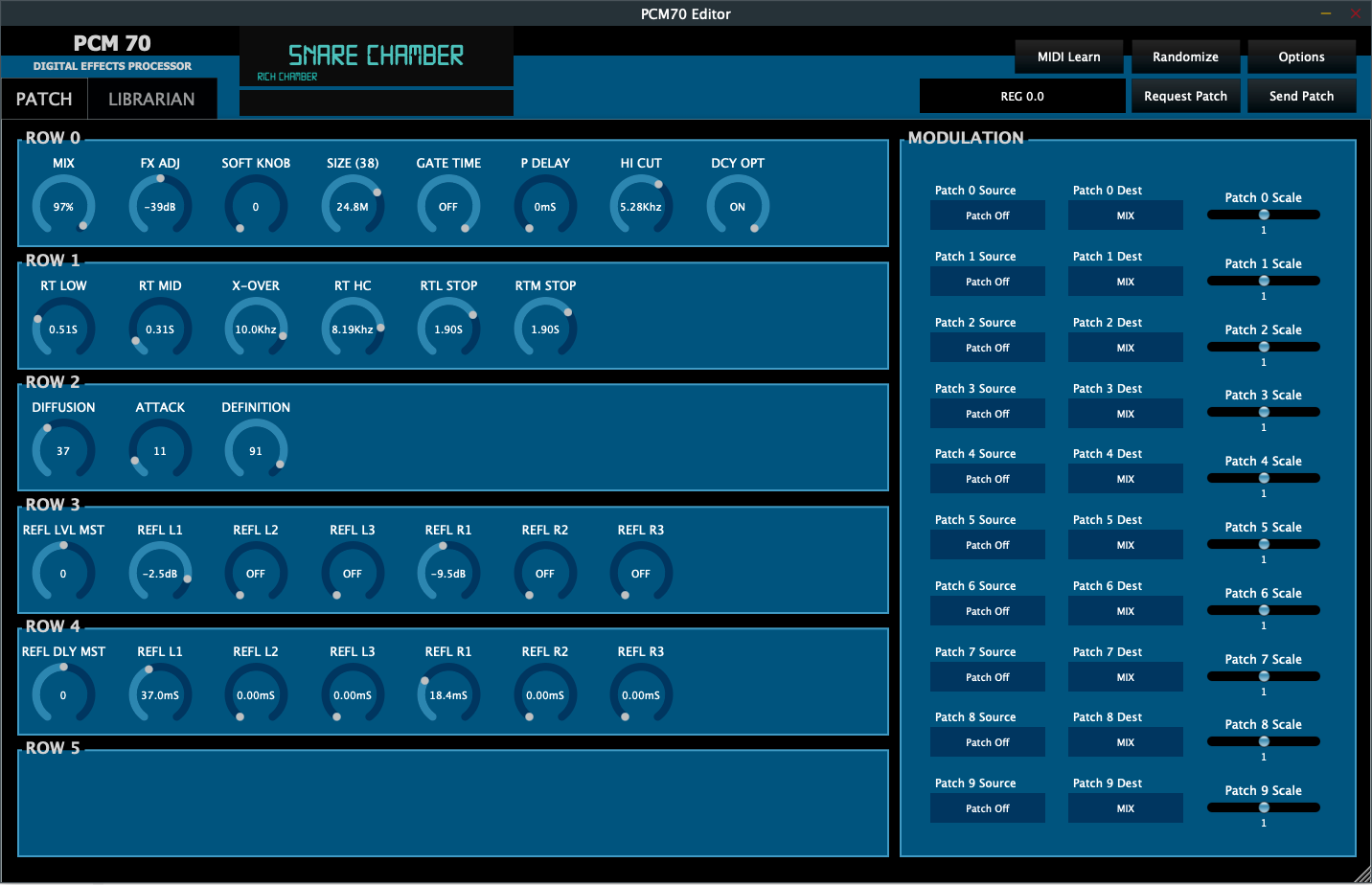Image resolution: width=1372 pixels, height=885 pixels.
Task: Click the Patch 1 Scale slider
Action: point(1264,281)
